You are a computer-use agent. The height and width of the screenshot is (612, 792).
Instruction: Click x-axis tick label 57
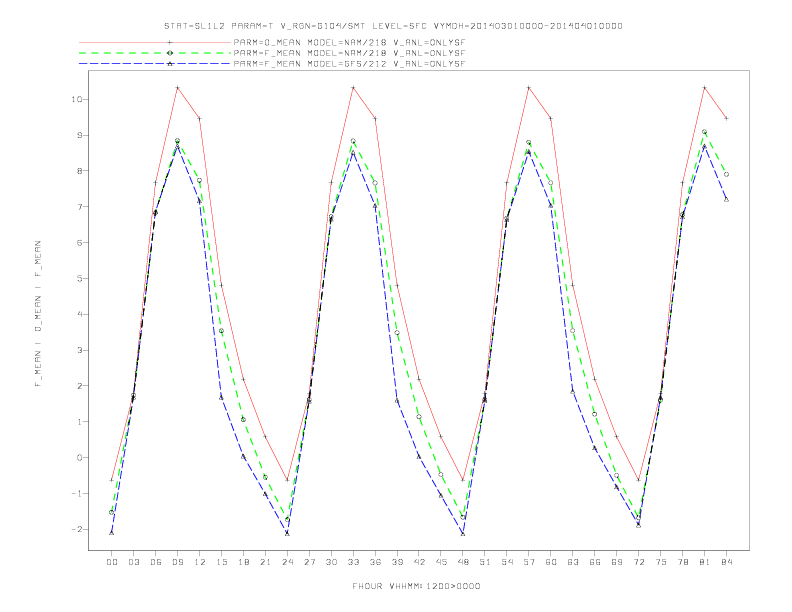pos(529,562)
